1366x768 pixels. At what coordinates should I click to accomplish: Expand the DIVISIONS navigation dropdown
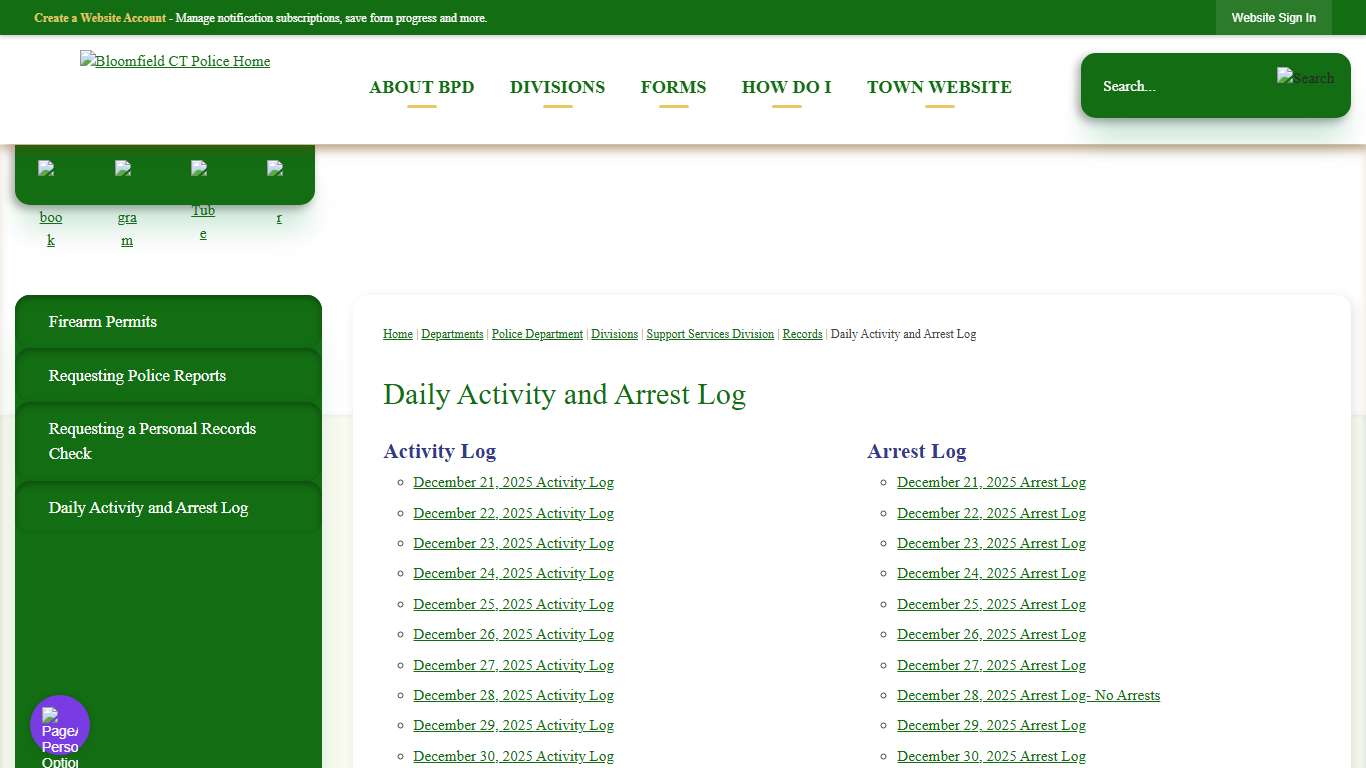557,87
